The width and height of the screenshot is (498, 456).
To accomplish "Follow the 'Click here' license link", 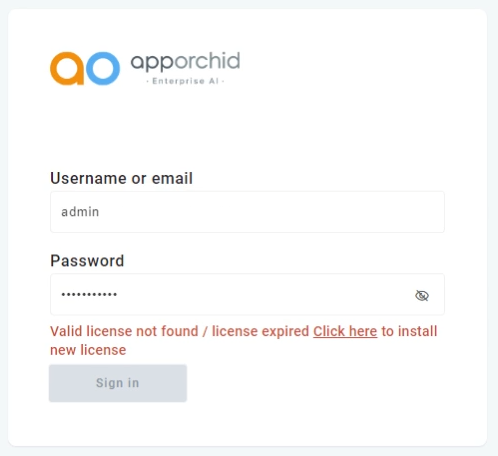I will pyautogui.click(x=345, y=331).
